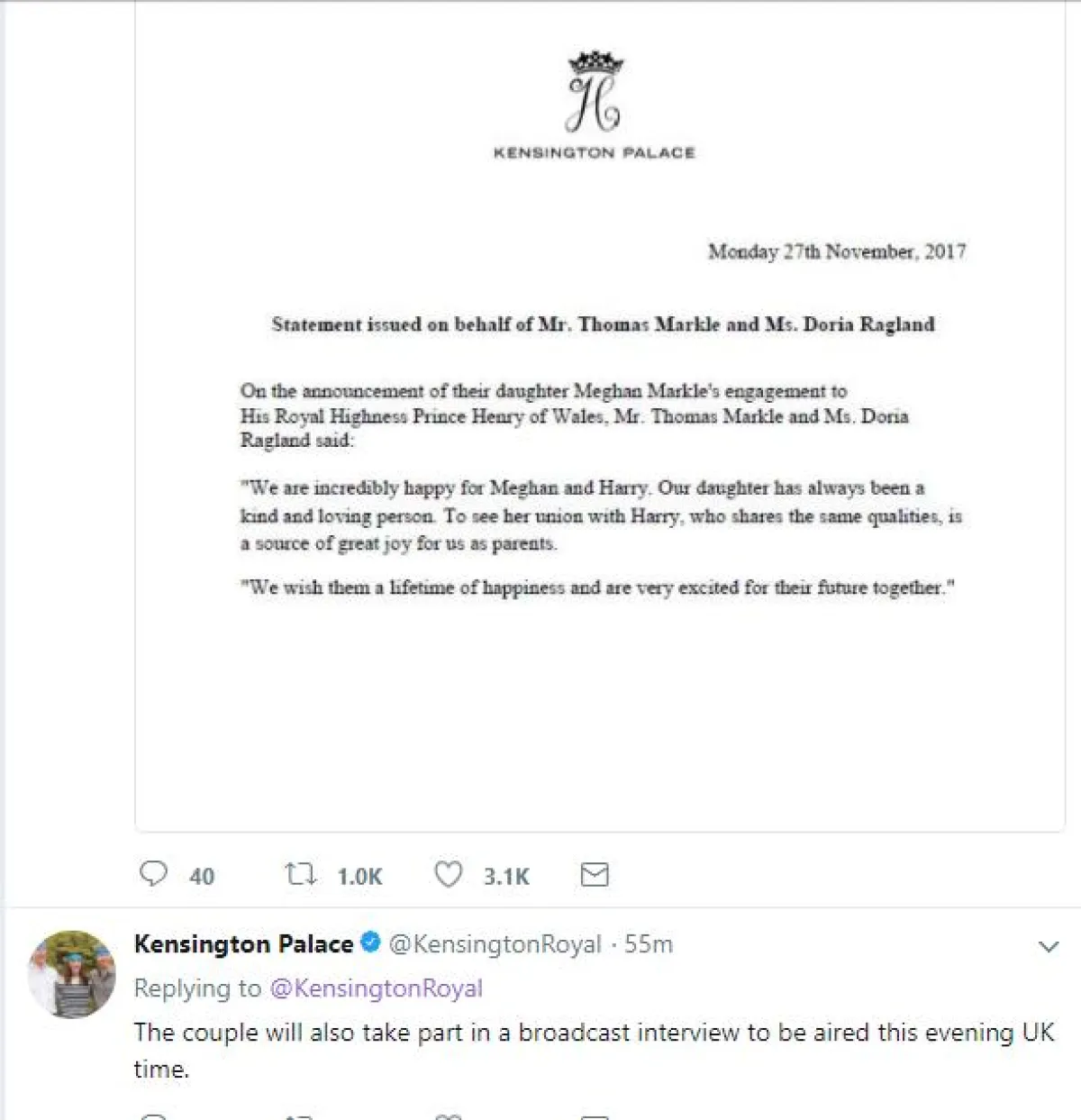
Task: Click @KensingtonRoyal in the 'Replying to' line
Action: pyautogui.click(x=377, y=988)
